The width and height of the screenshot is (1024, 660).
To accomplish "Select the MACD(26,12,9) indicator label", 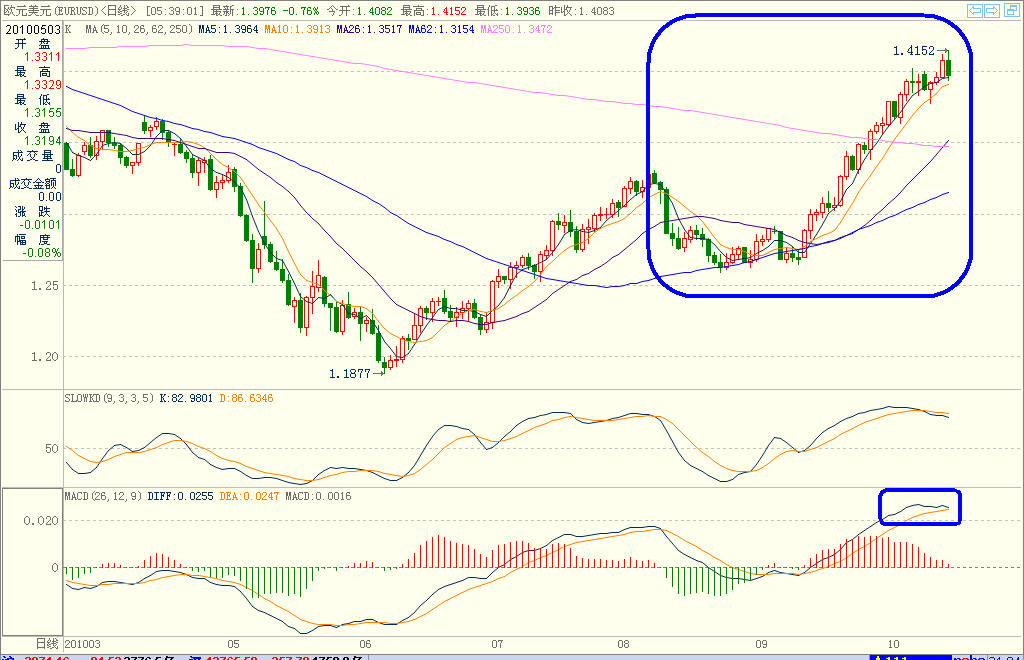I will coord(103,496).
